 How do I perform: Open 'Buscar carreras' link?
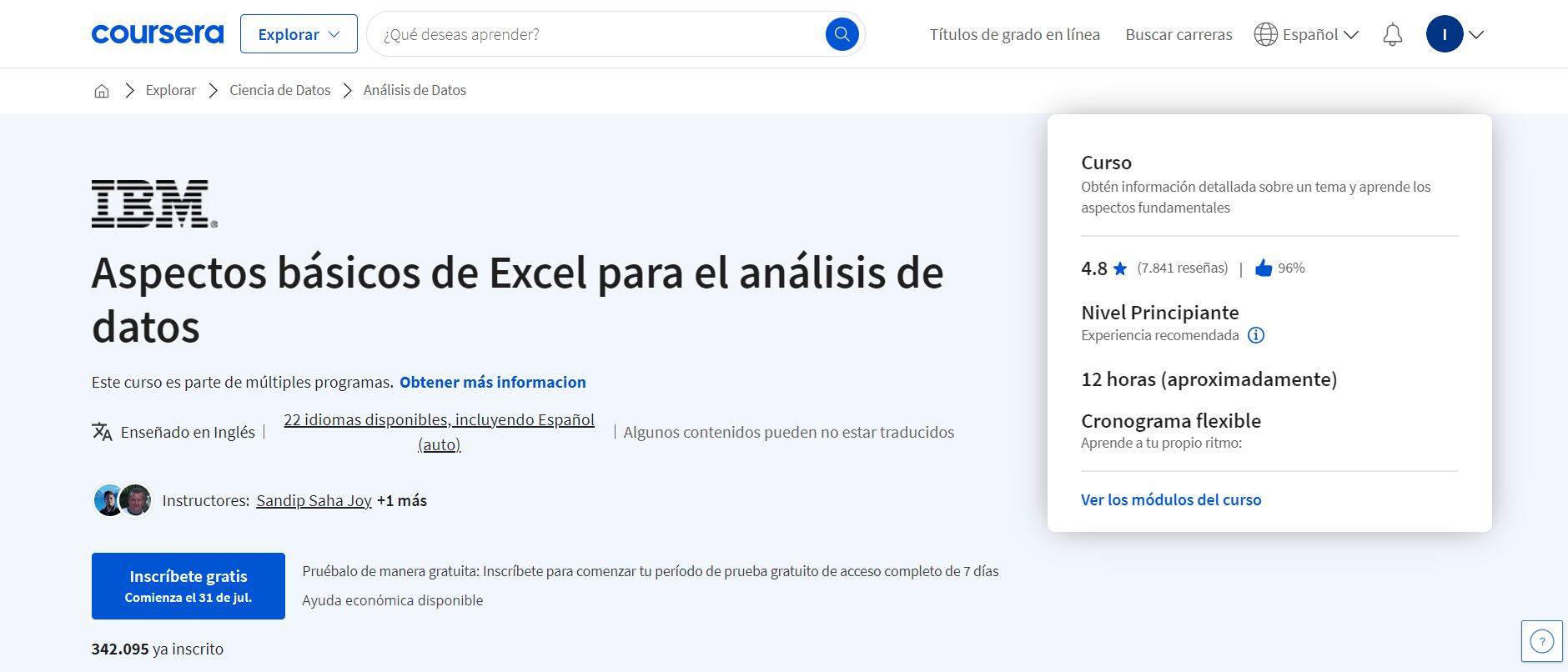1179,34
